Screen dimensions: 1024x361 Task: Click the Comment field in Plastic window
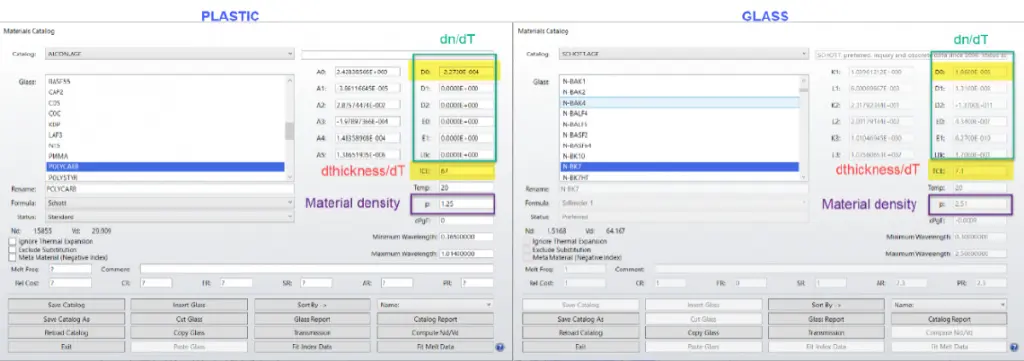(x=317, y=269)
